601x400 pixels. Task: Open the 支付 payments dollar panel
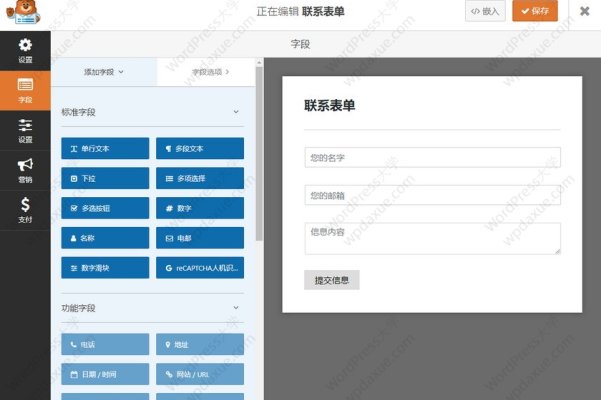coord(25,209)
